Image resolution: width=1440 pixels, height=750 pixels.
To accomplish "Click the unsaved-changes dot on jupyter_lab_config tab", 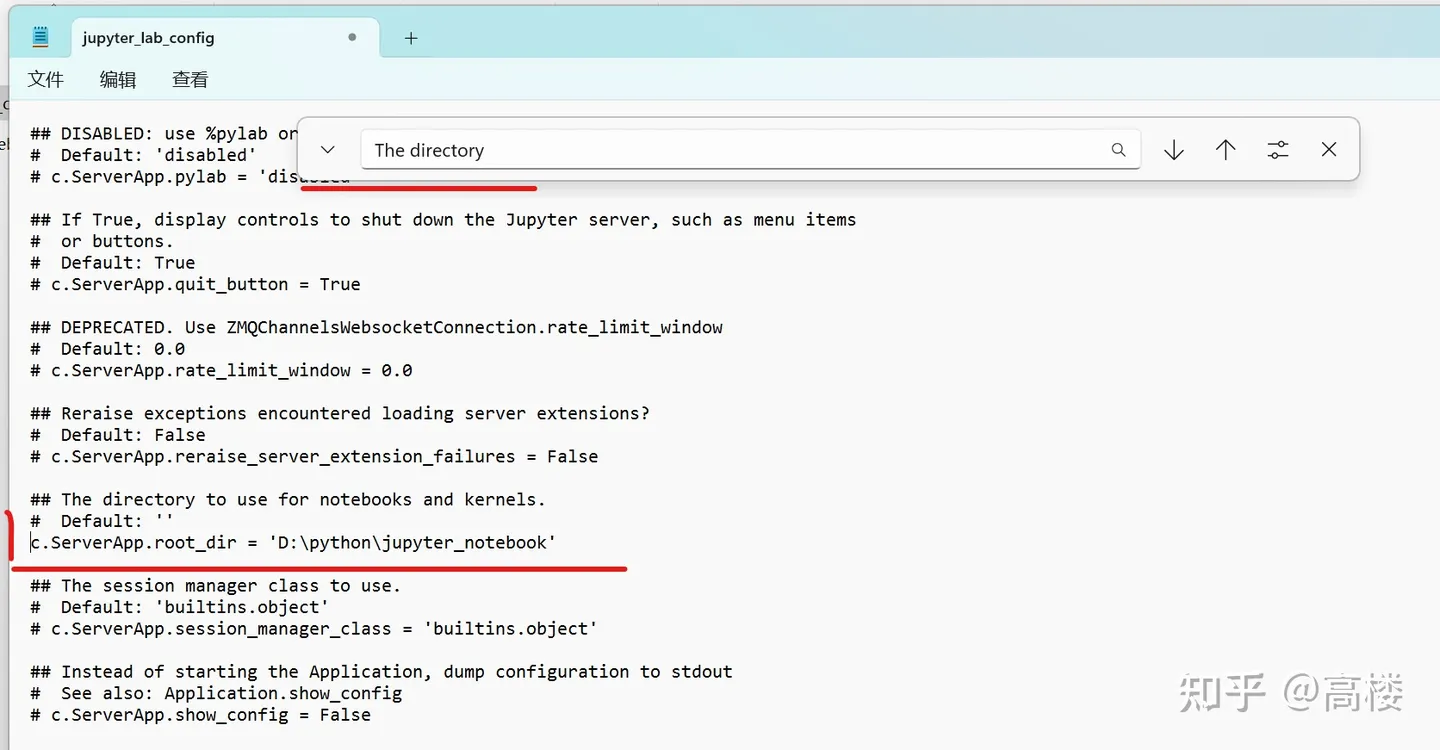I will (x=352, y=37).
